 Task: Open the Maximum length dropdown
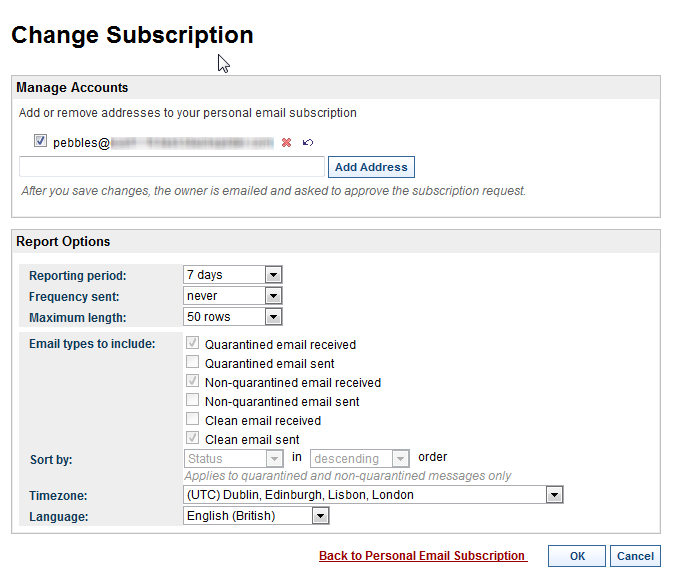tap(233, 317)
